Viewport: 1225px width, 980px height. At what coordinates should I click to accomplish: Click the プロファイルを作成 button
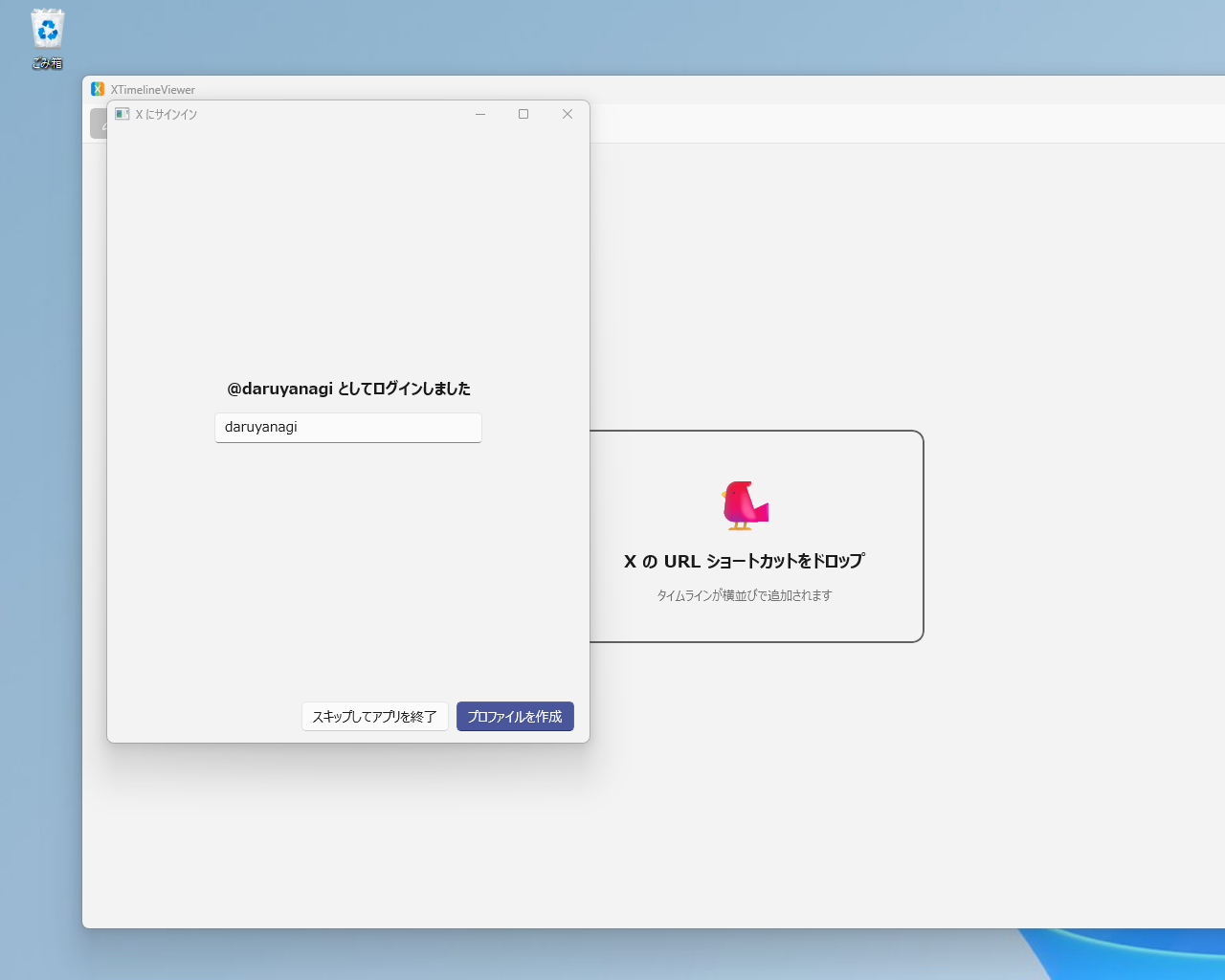click(x=515, y=716)
